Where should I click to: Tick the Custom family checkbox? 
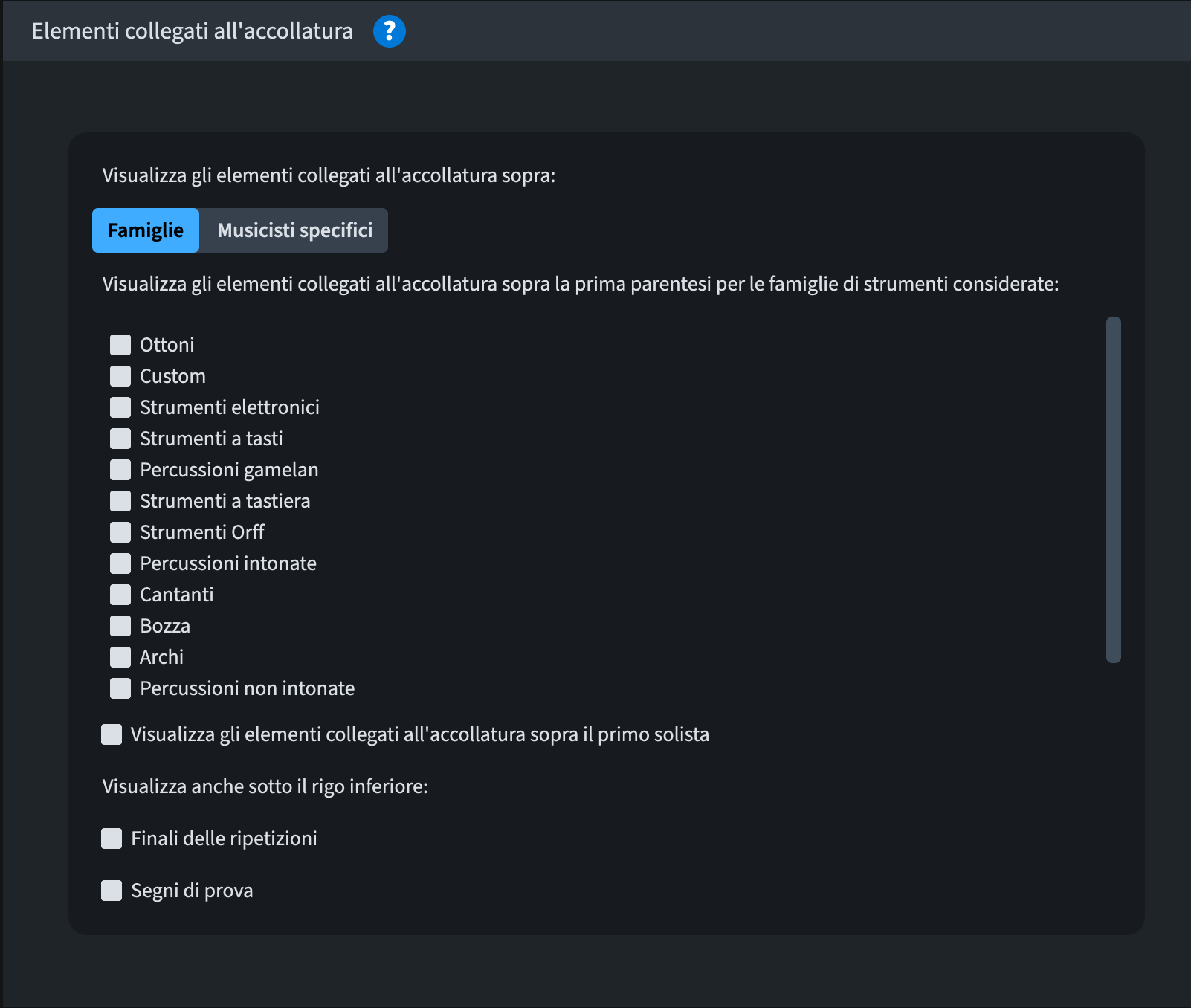120,376
